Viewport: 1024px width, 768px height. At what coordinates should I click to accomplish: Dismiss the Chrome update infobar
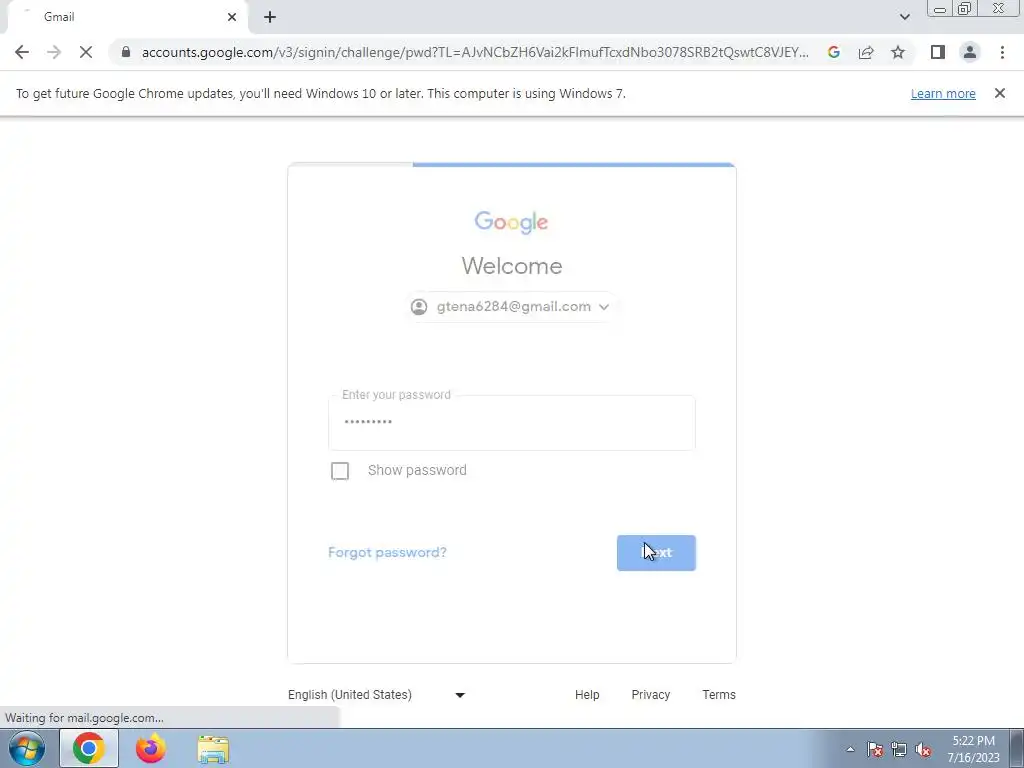(x=999, y=93)
